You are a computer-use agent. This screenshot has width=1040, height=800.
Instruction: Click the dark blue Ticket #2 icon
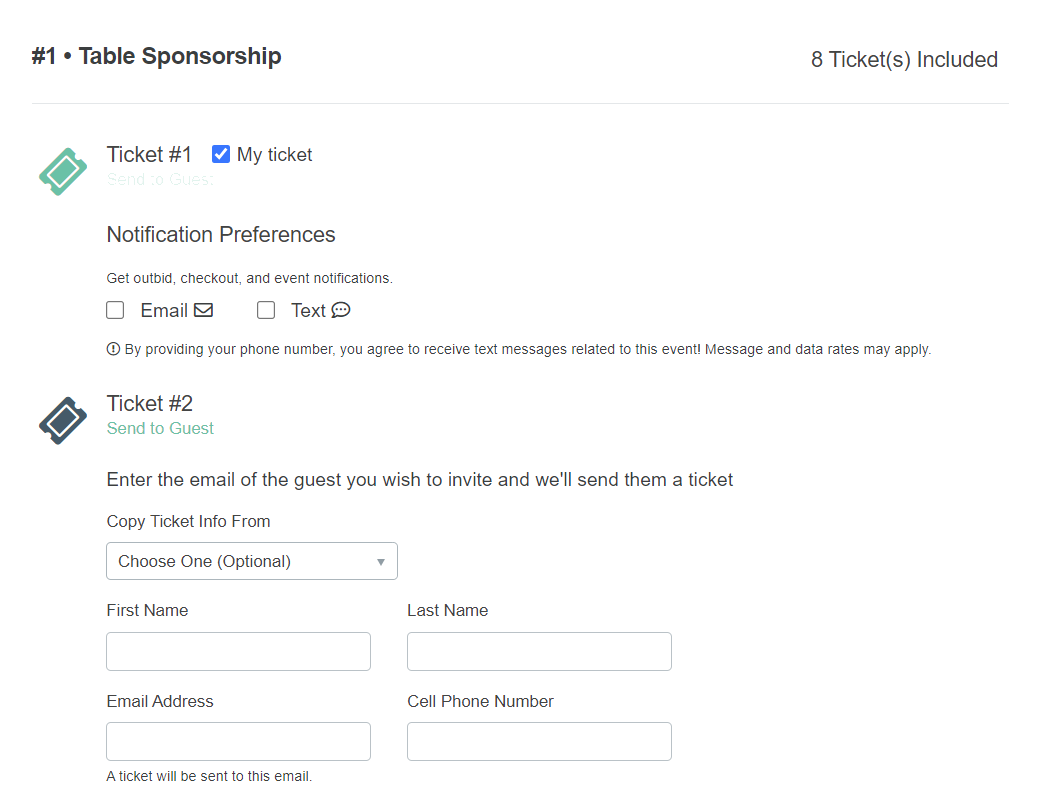pos(63,421)
